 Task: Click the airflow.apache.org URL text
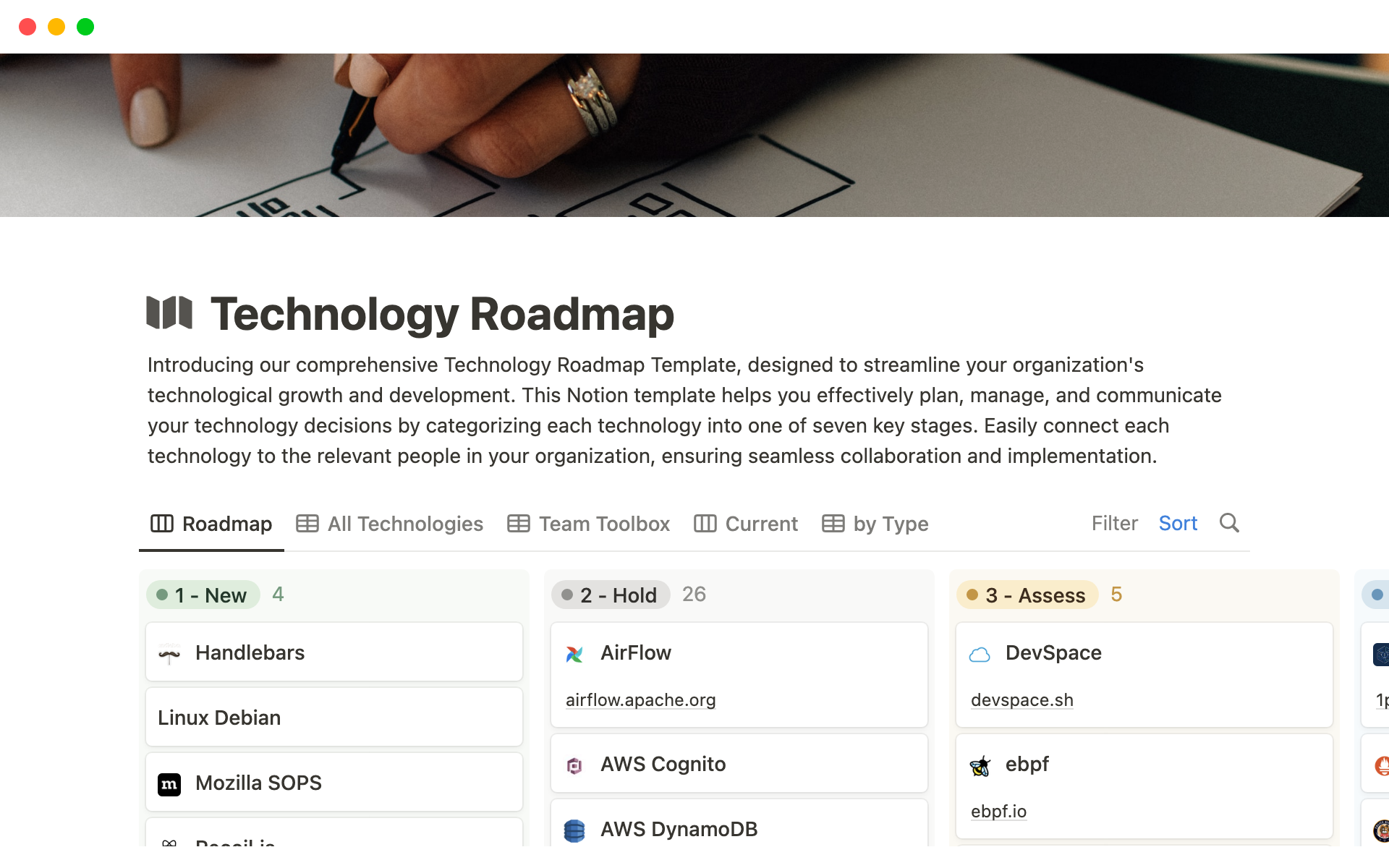[x=640, y=699]
